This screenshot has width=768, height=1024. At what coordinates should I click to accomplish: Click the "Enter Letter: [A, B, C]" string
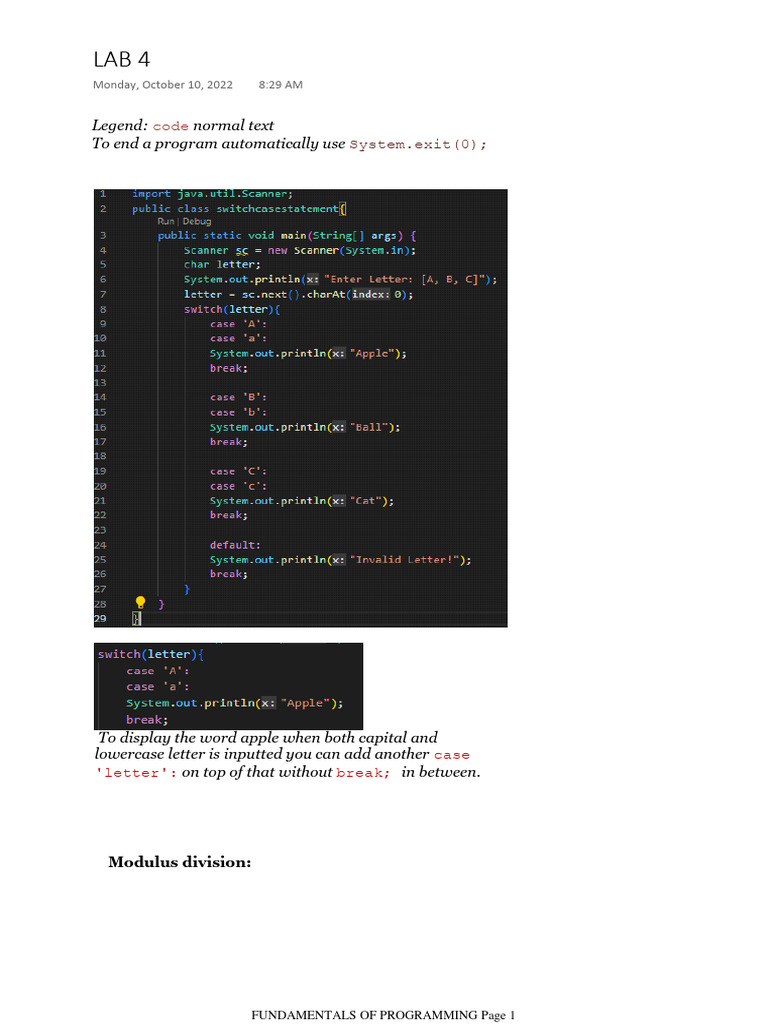click(405, 280)
